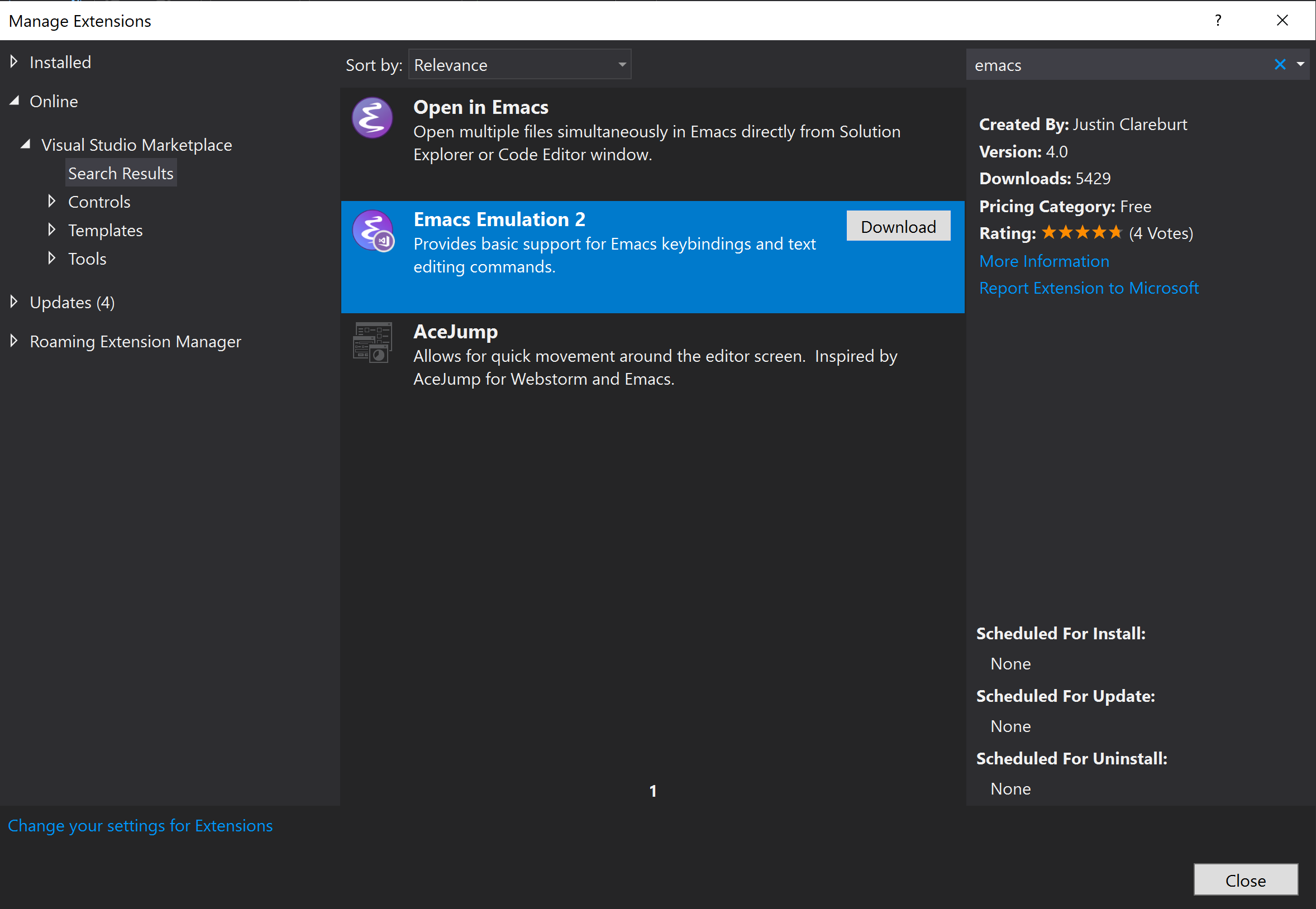The height and width of the screenshot is (909, 1316).
Task: Select the Search Results tree item
Action: tap(121, 173)
